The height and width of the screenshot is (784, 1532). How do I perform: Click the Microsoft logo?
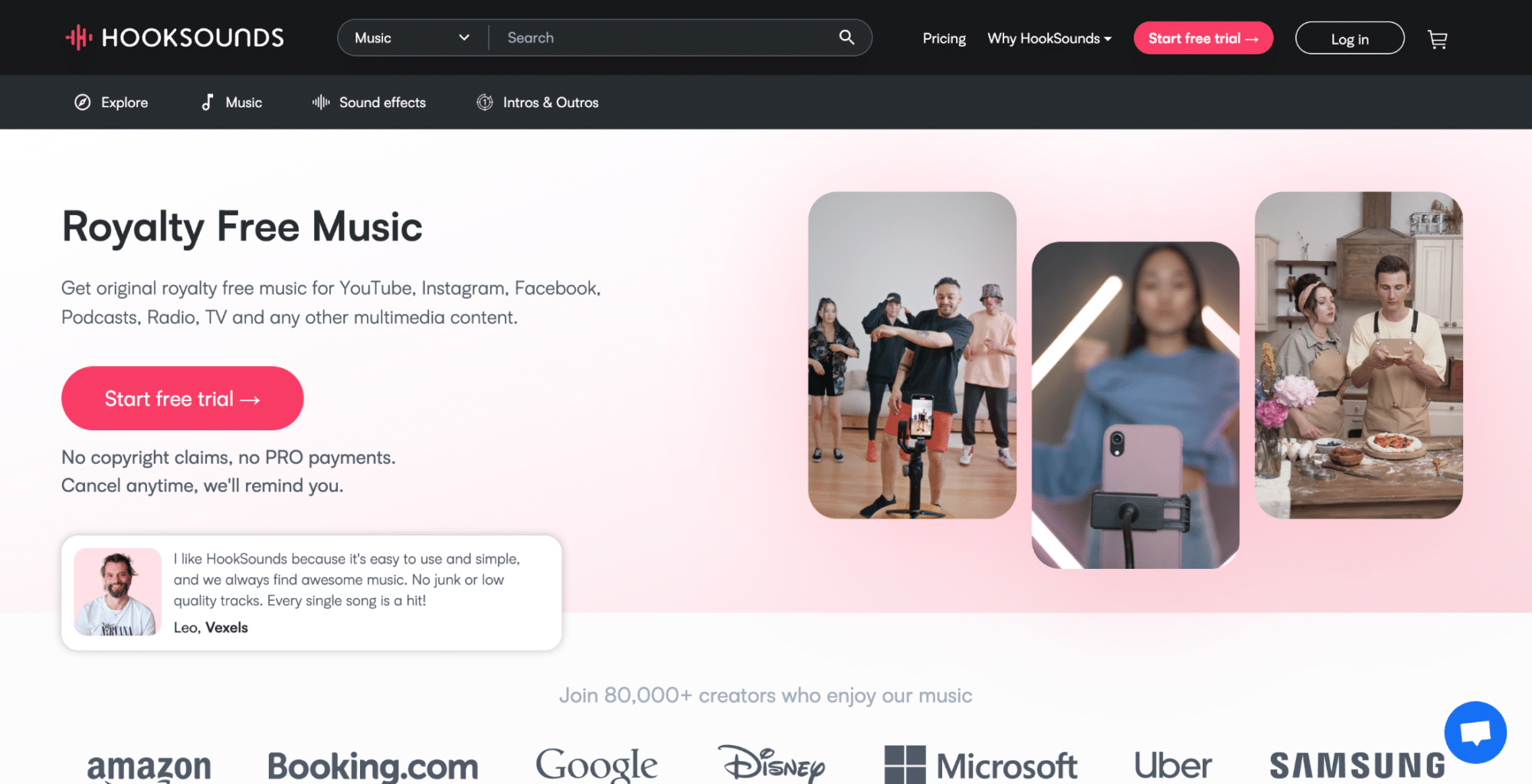[x=981, y=765]
